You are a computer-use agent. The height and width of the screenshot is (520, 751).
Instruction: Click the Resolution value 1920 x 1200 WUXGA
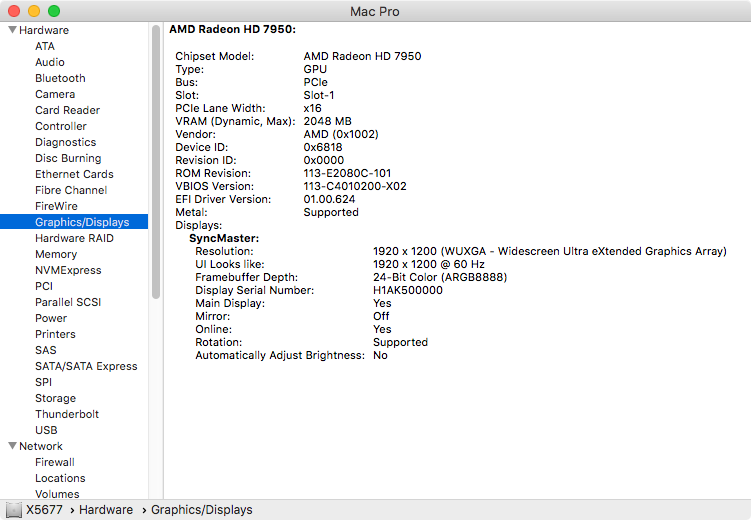550,251
